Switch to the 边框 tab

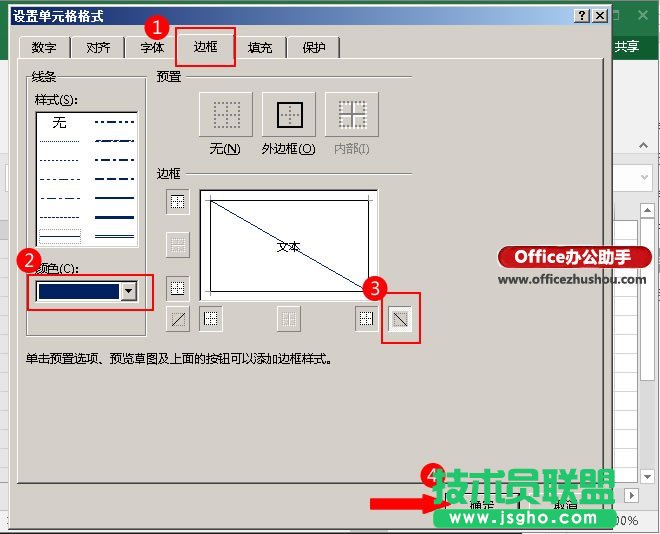[205, 46]
